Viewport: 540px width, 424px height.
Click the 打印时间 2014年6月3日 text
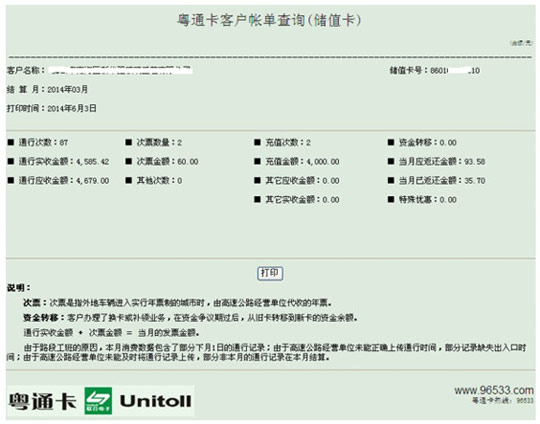point(52,108)
